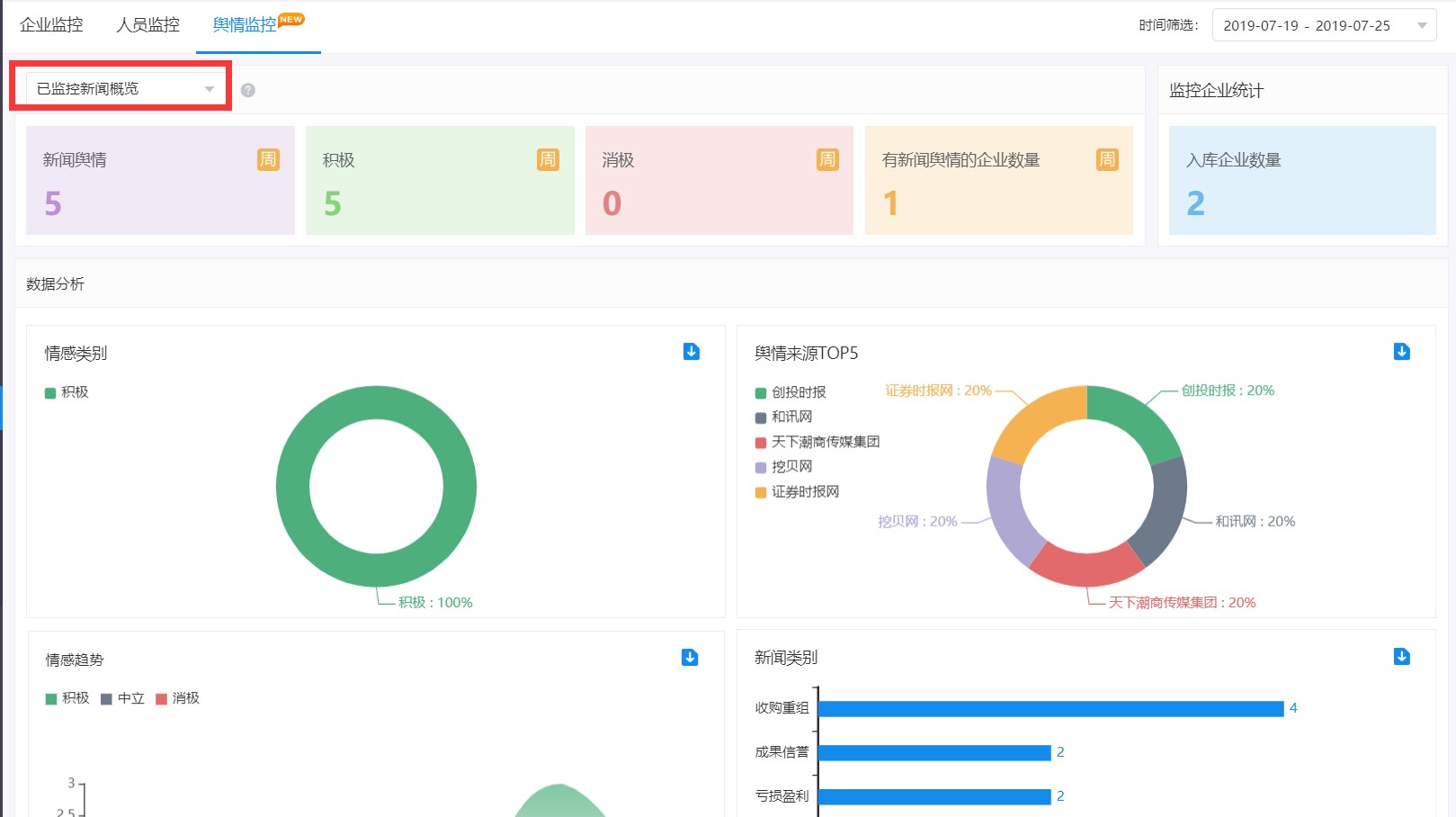1456x817 pixels.
Task: Toggle 创投时报 legend item
Action: click(x=791, y=392)
